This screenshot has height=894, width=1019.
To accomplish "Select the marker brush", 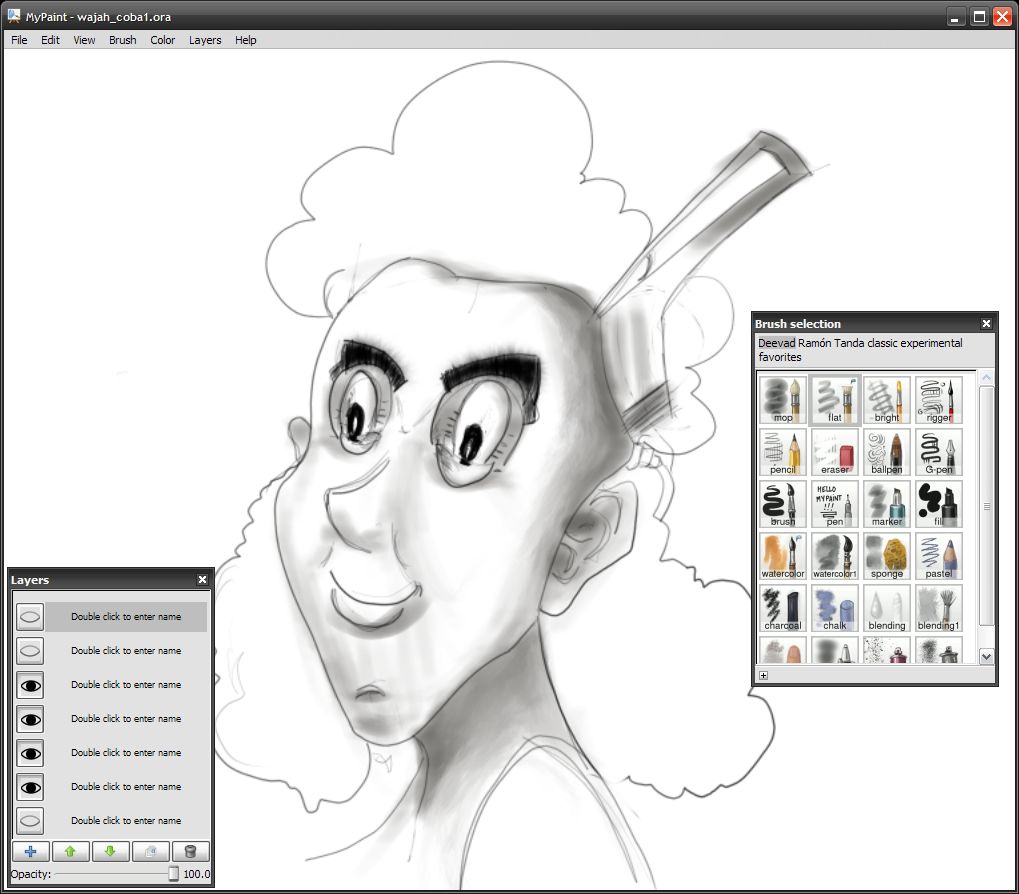I will [x=885, y=503].
